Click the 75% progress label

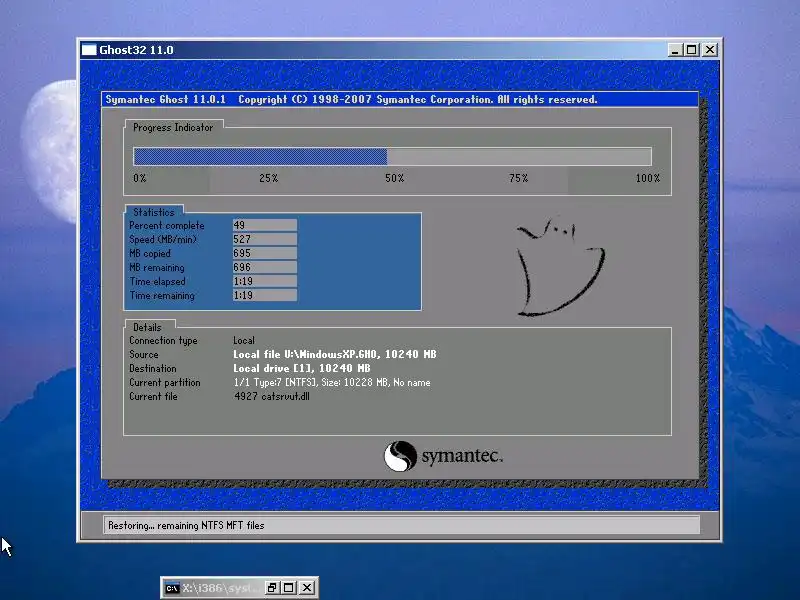[x=518, y=178]
